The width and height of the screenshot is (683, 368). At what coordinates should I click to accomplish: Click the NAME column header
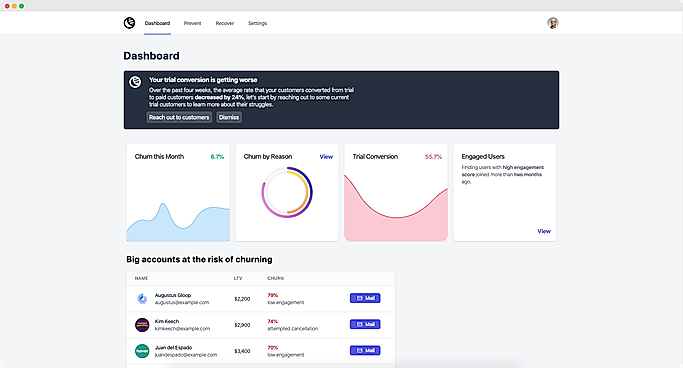click(141, 278)
